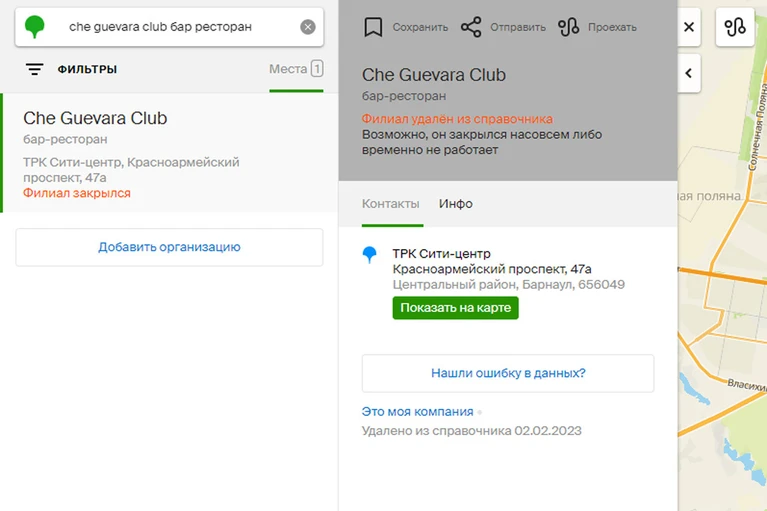Click Добавить организацию button
The width and height of the screenshot is (767, 511).
pos(169,247)
